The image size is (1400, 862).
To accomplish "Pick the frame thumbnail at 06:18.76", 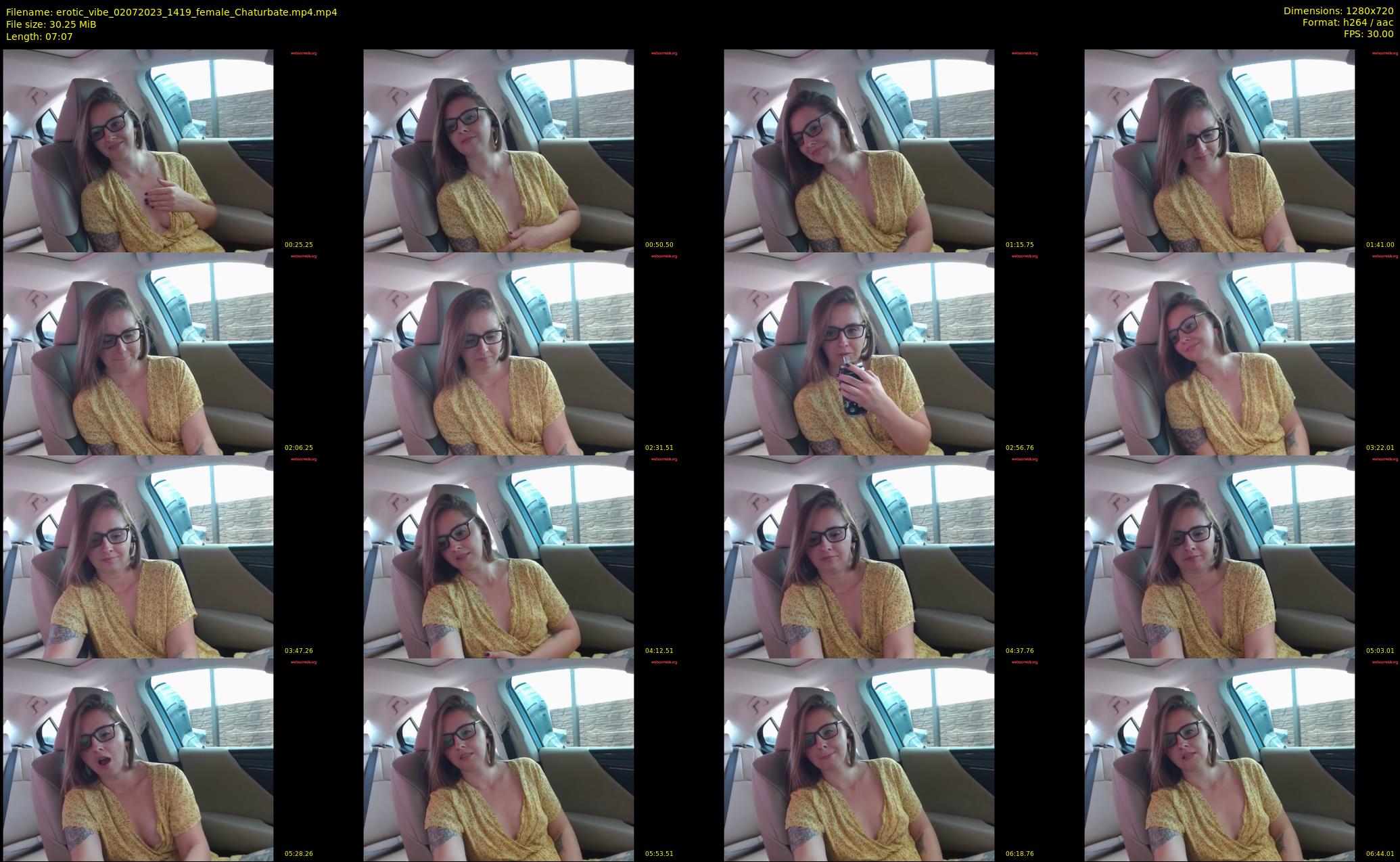I will point(859,760).
